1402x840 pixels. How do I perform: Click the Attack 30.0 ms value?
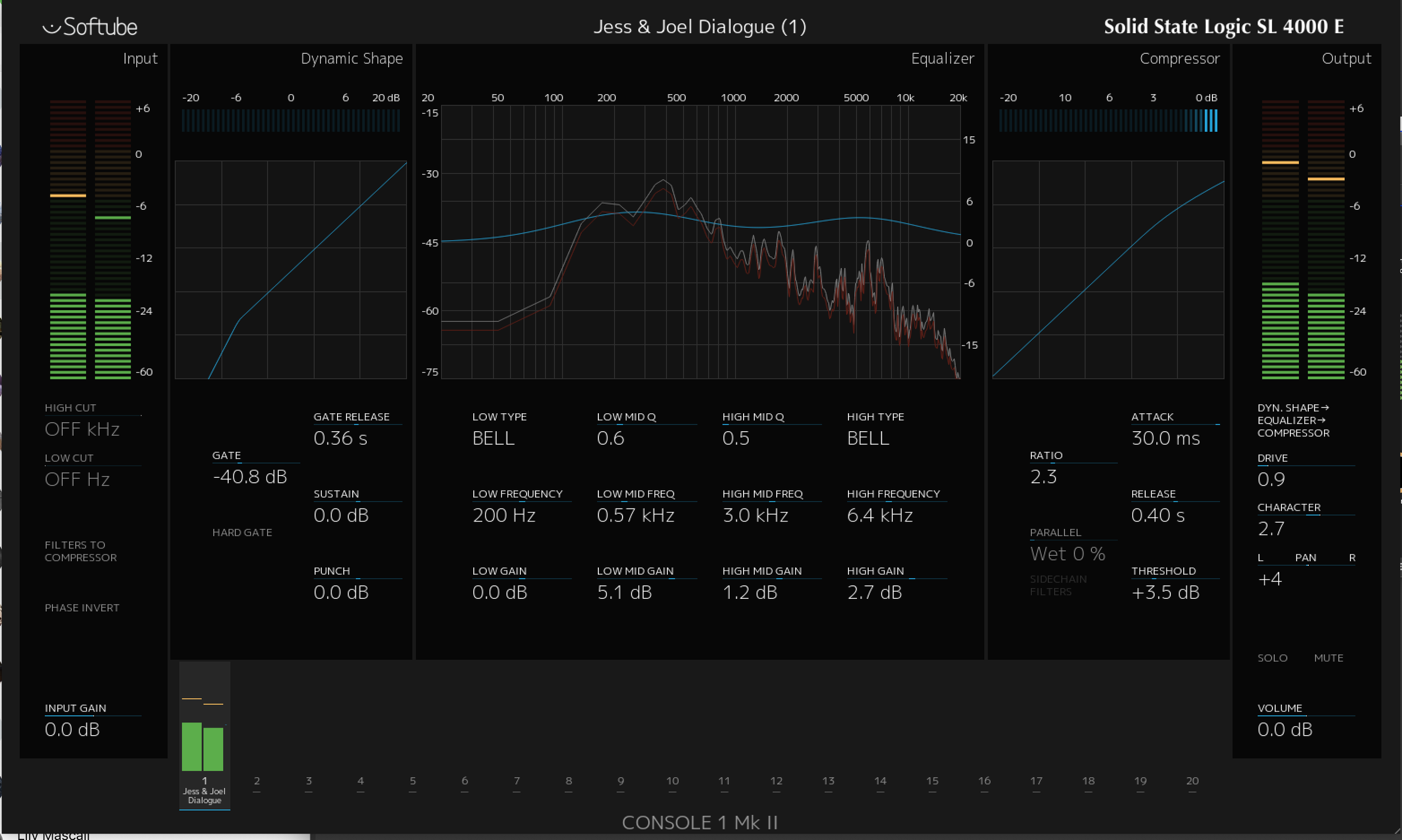1165,438
